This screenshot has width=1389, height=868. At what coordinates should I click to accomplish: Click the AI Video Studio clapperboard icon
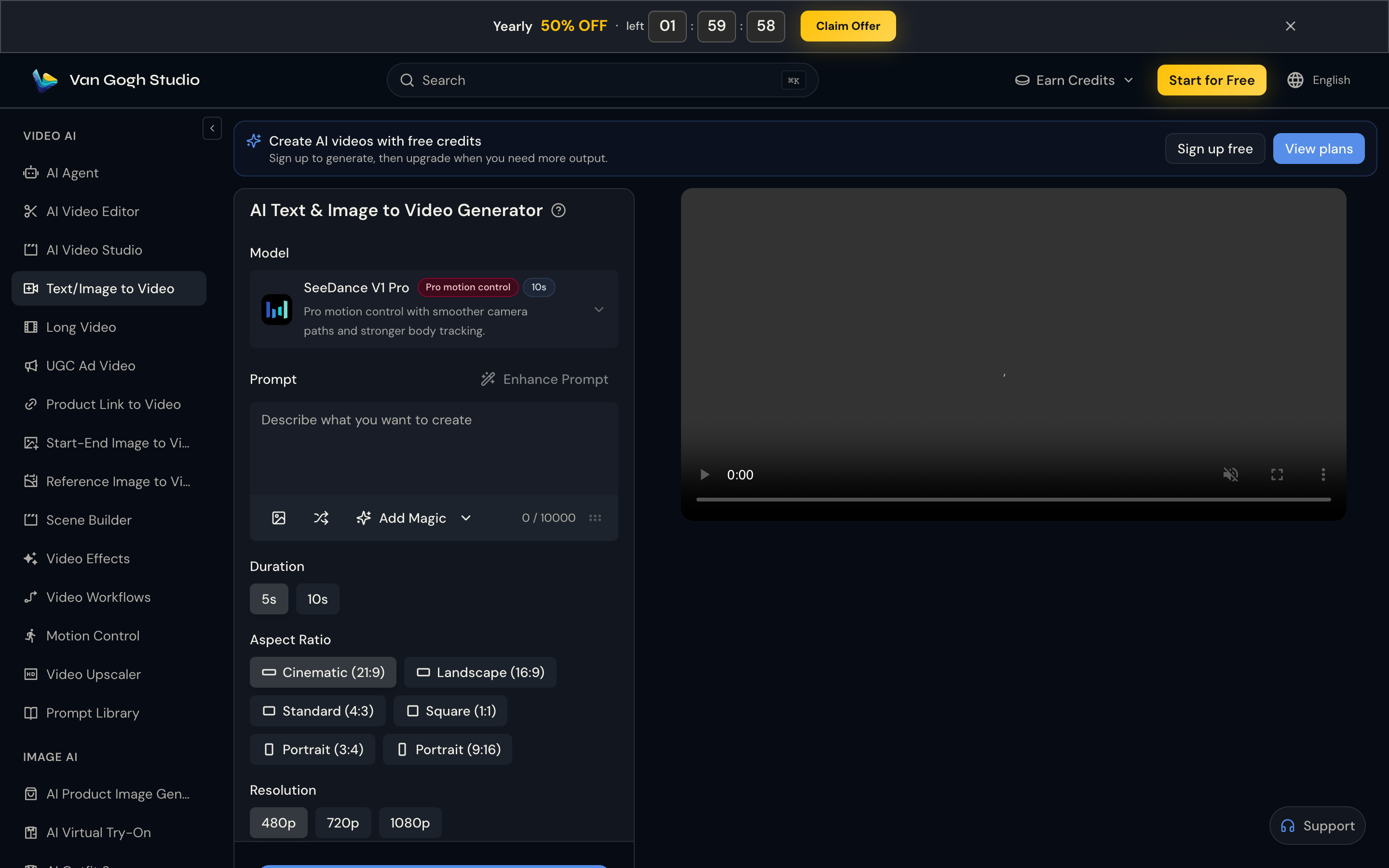(x=30, y=250)
